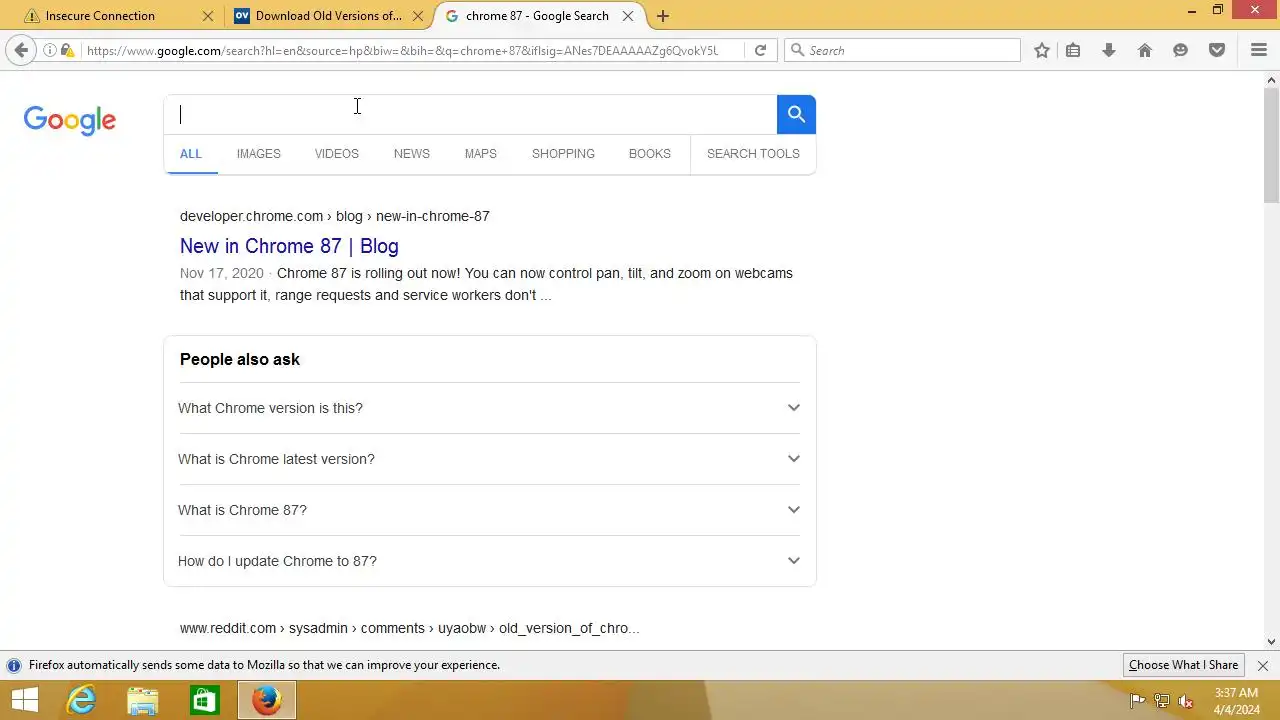
Task: Open Windows Start button
Action: coord(24,700)
